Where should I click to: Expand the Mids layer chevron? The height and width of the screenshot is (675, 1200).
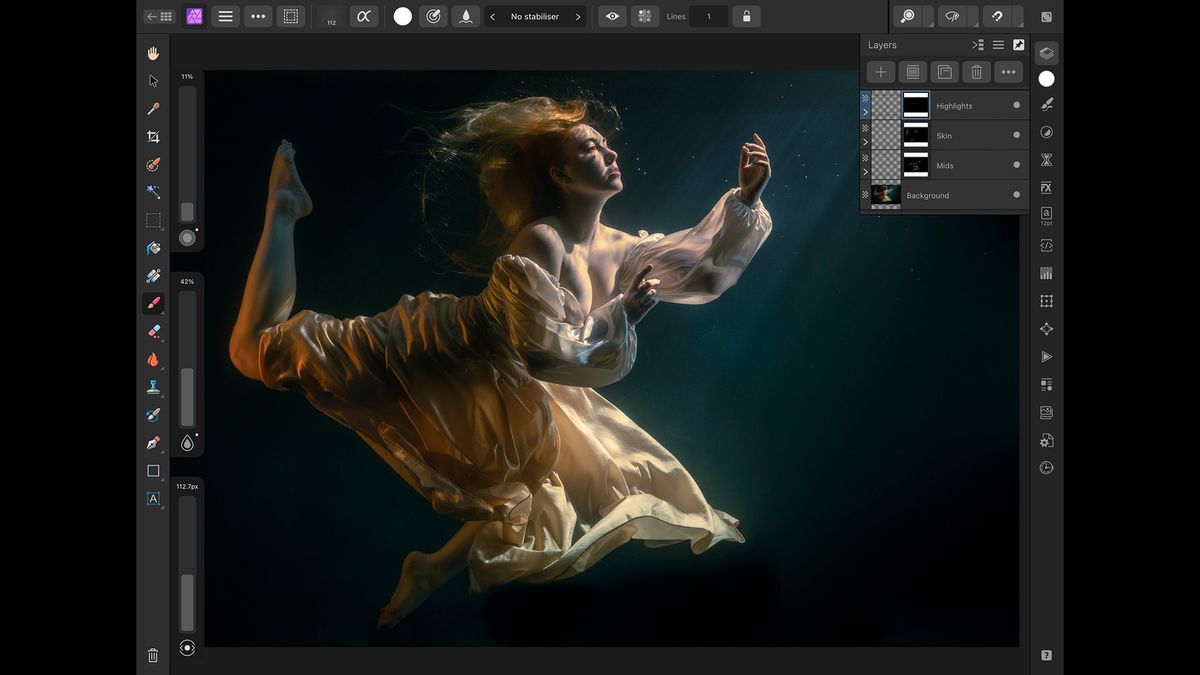(866, 171)
